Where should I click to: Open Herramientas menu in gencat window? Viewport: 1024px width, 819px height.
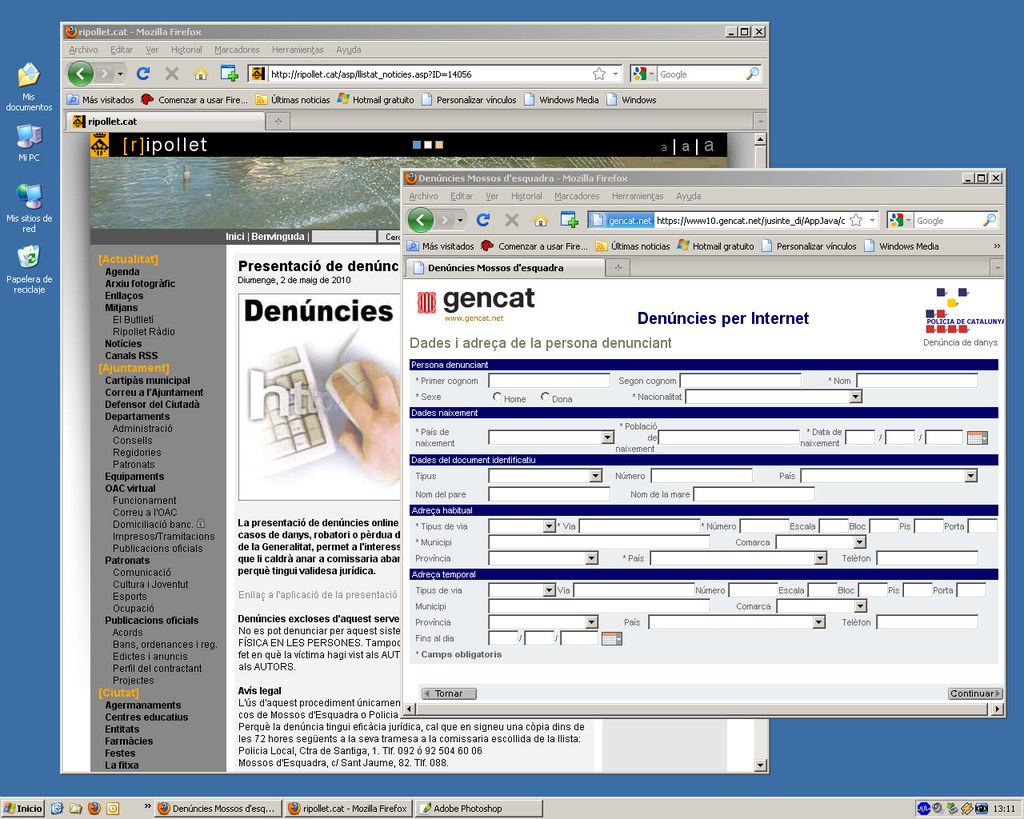coord(637,196)
